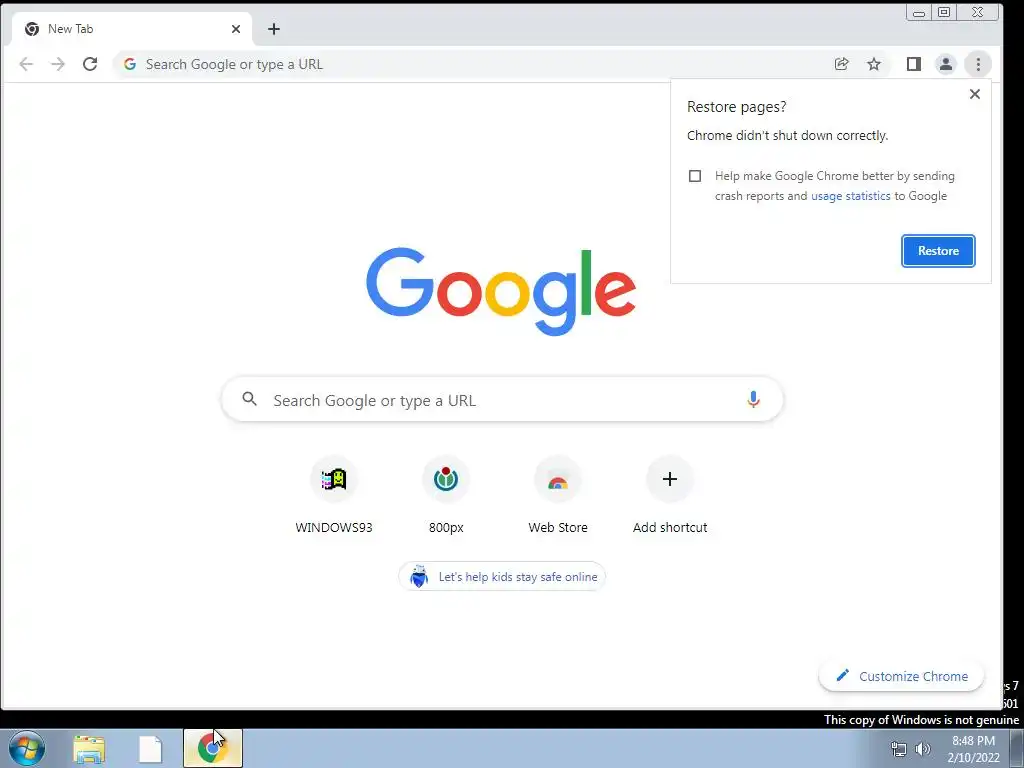Click the Chrome taskbar icon
The width and height of the screenshot is (1024, 768).
(x=212, y=748)
